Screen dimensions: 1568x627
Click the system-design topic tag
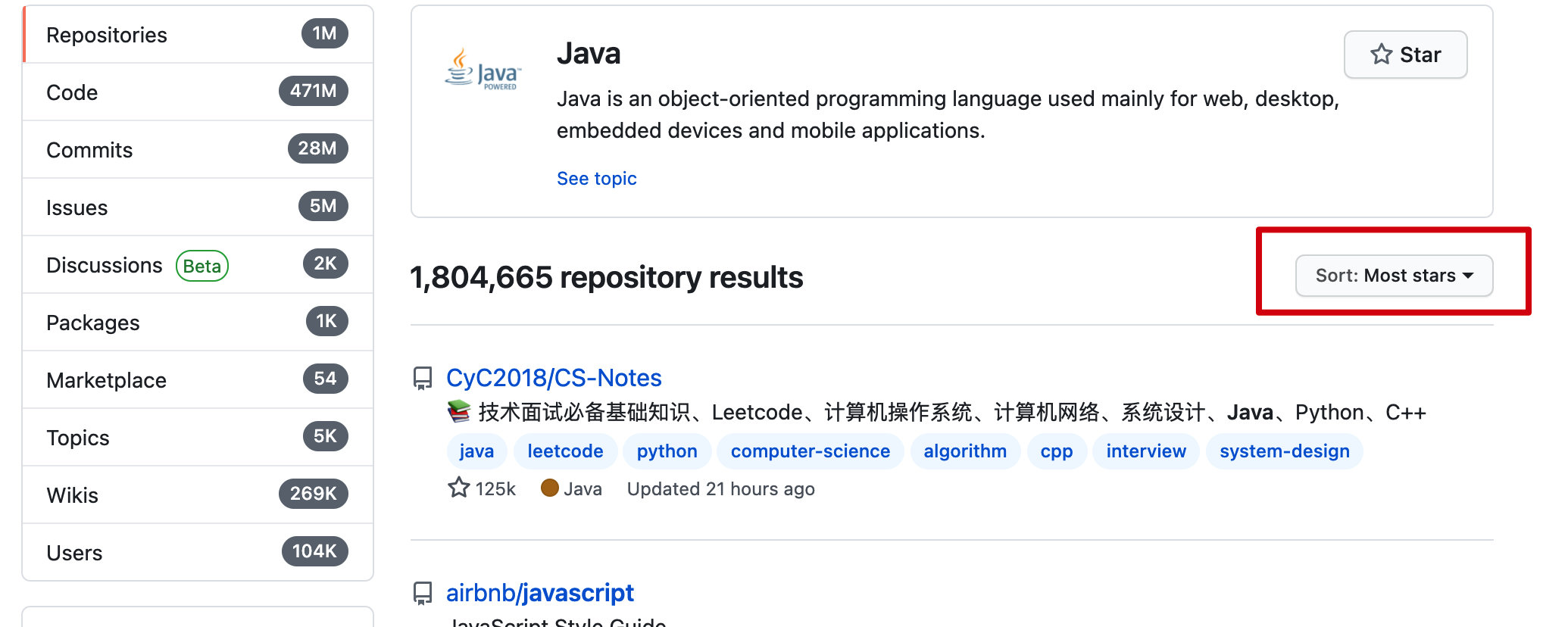(1284, 451)
